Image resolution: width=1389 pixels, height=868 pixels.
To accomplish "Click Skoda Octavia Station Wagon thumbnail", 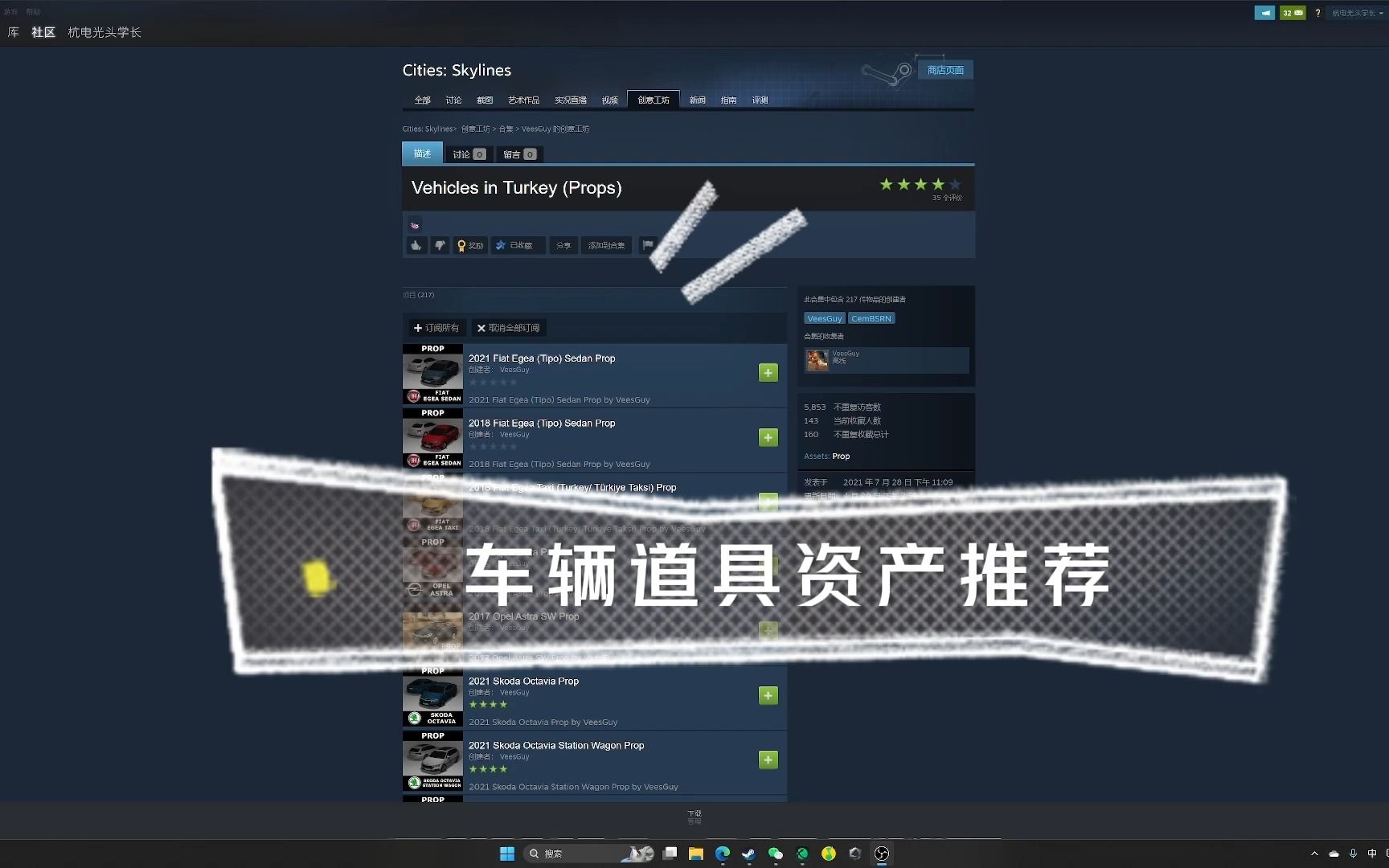I will click(432, 760).
